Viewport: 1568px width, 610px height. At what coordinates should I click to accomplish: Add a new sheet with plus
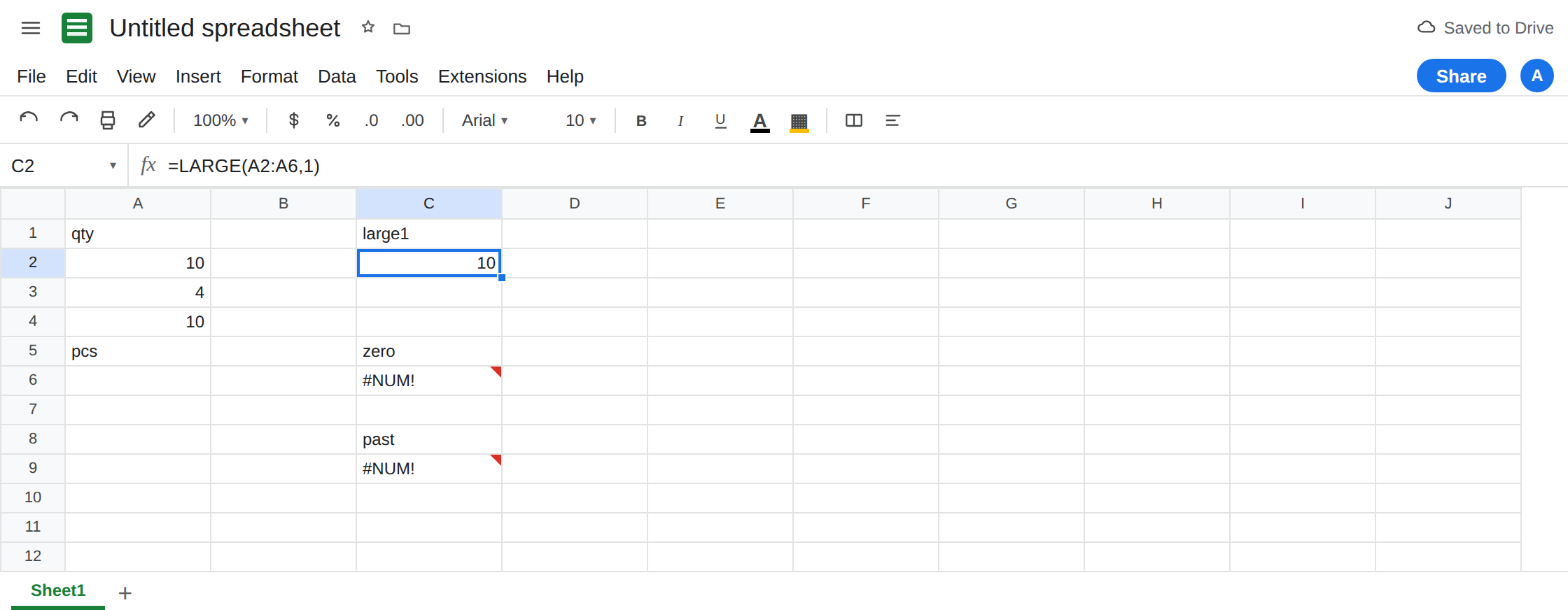(125, 593)
